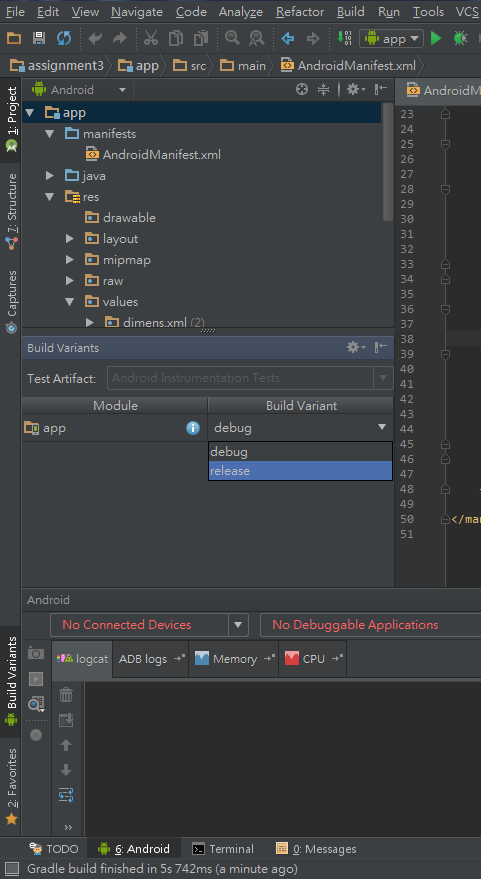Collapse the app module tree node
Screen dimensions: 481x879
click(30, 113)
